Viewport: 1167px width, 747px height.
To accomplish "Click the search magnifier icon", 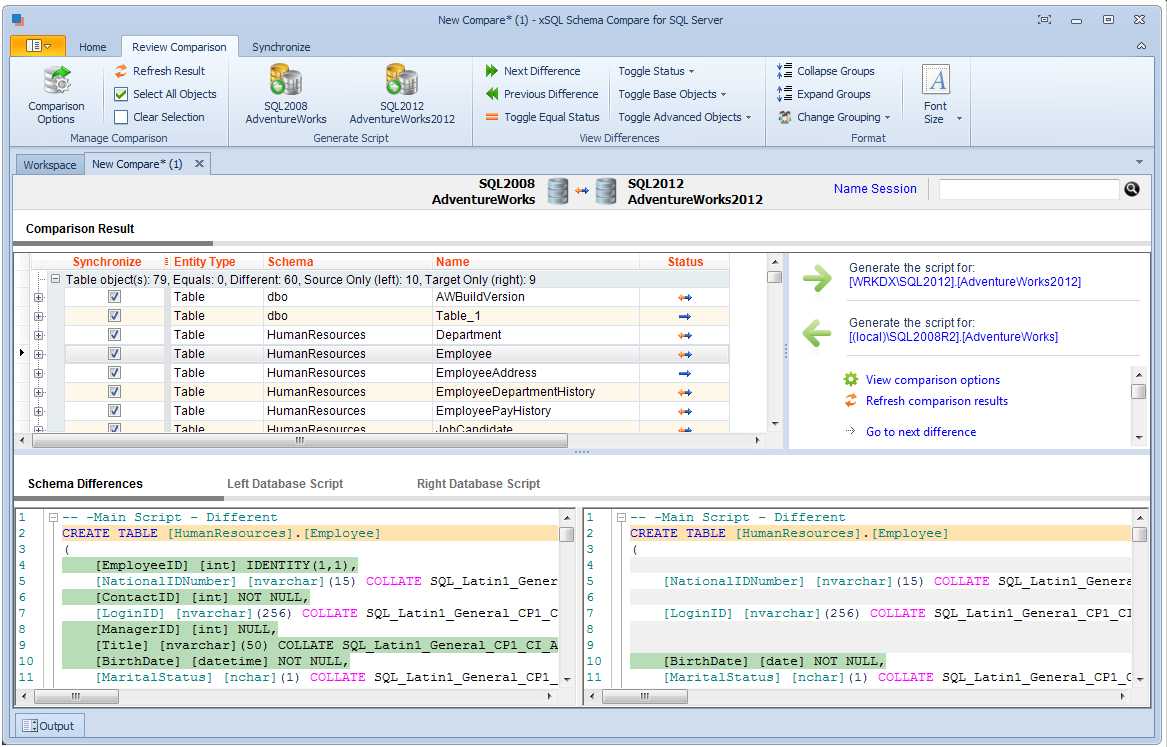I will click(1131, 189).
